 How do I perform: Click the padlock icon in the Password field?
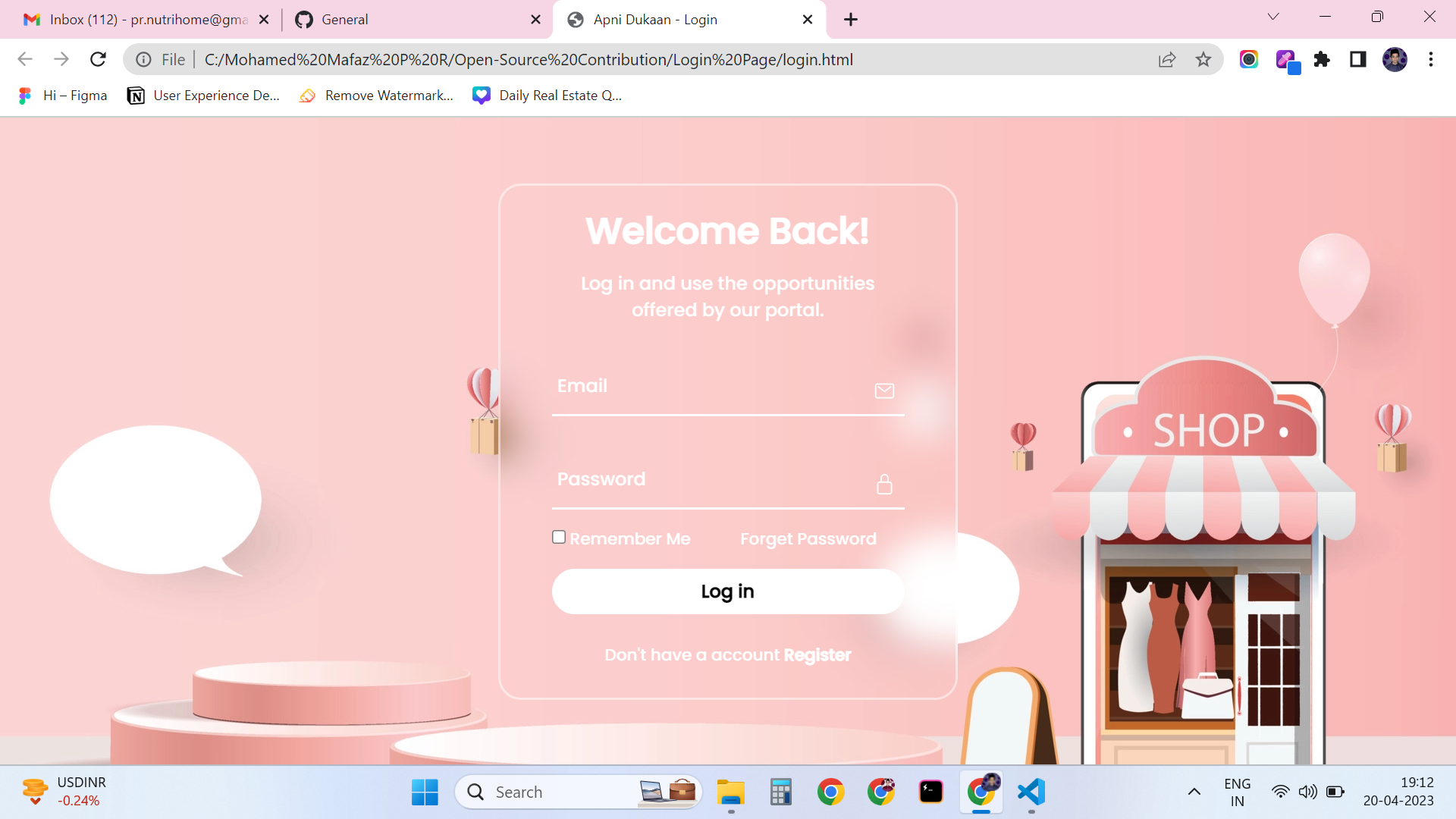point(884,483)
